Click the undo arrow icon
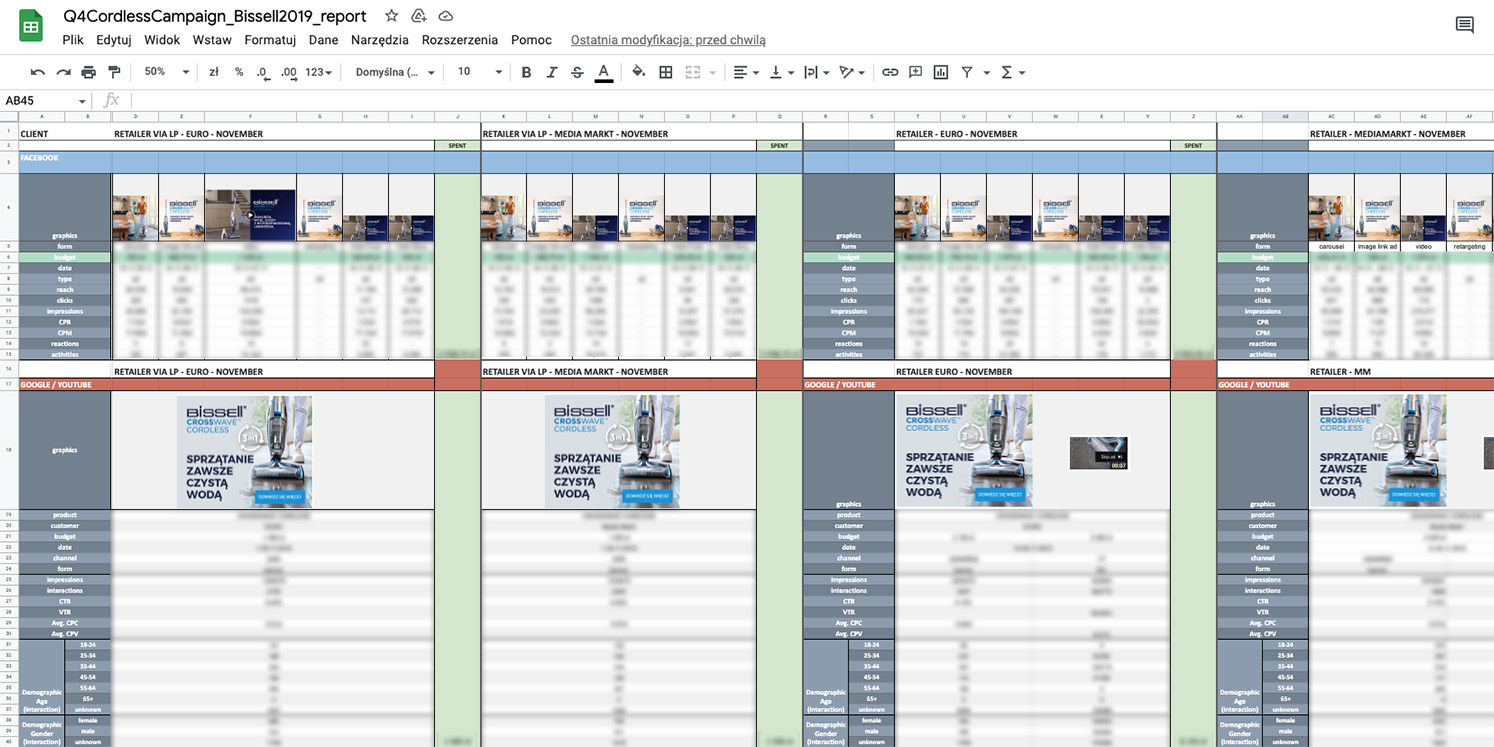 [38, 72]
